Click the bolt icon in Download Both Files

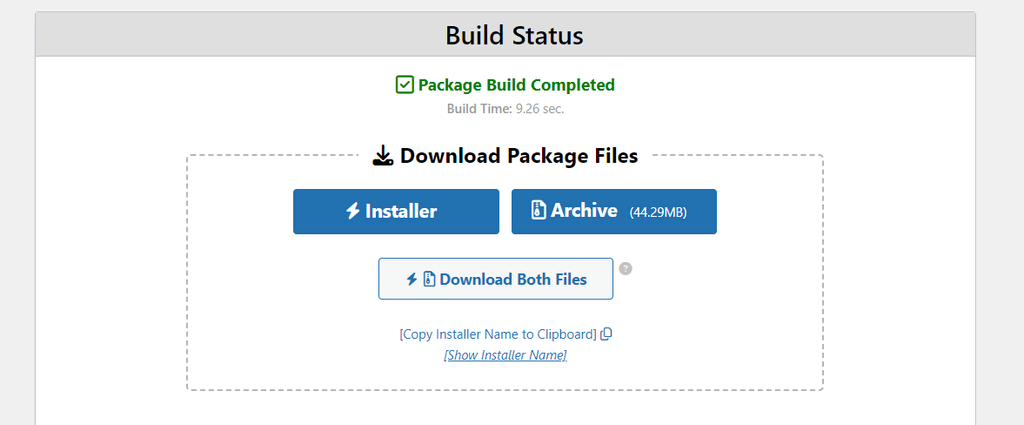point(411,279)
